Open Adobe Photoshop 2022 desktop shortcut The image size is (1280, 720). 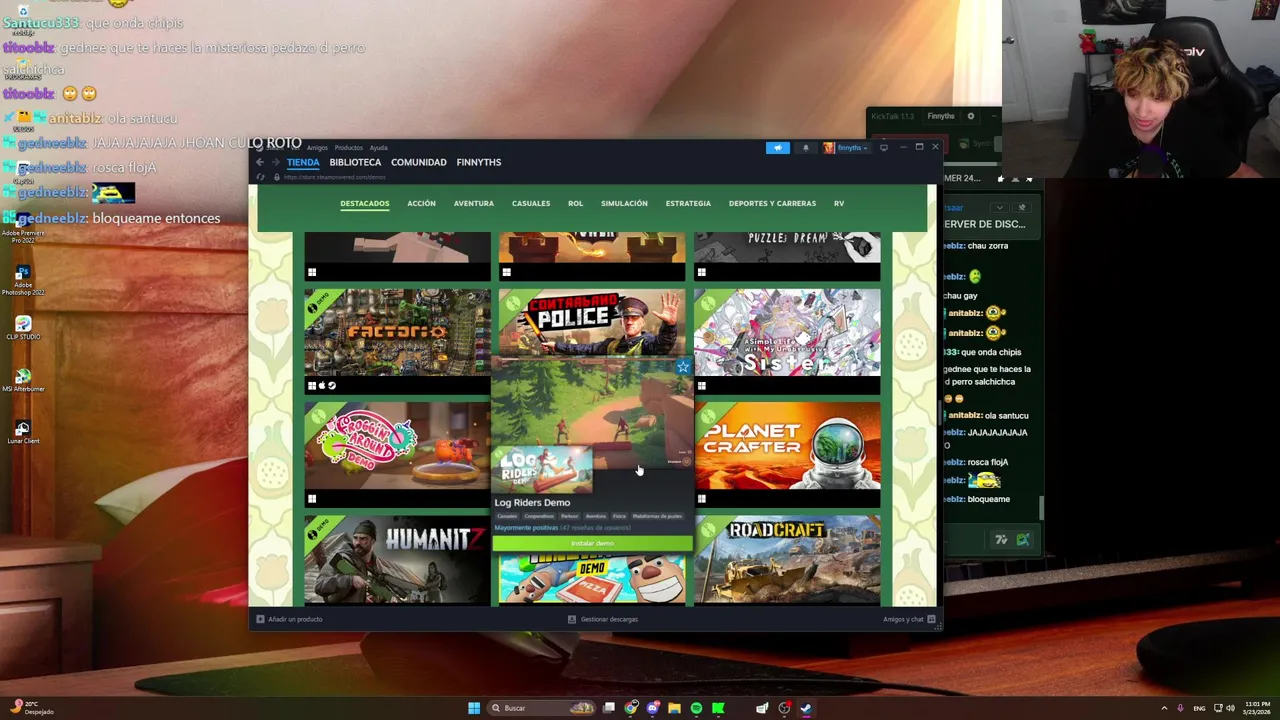point(23,280)
